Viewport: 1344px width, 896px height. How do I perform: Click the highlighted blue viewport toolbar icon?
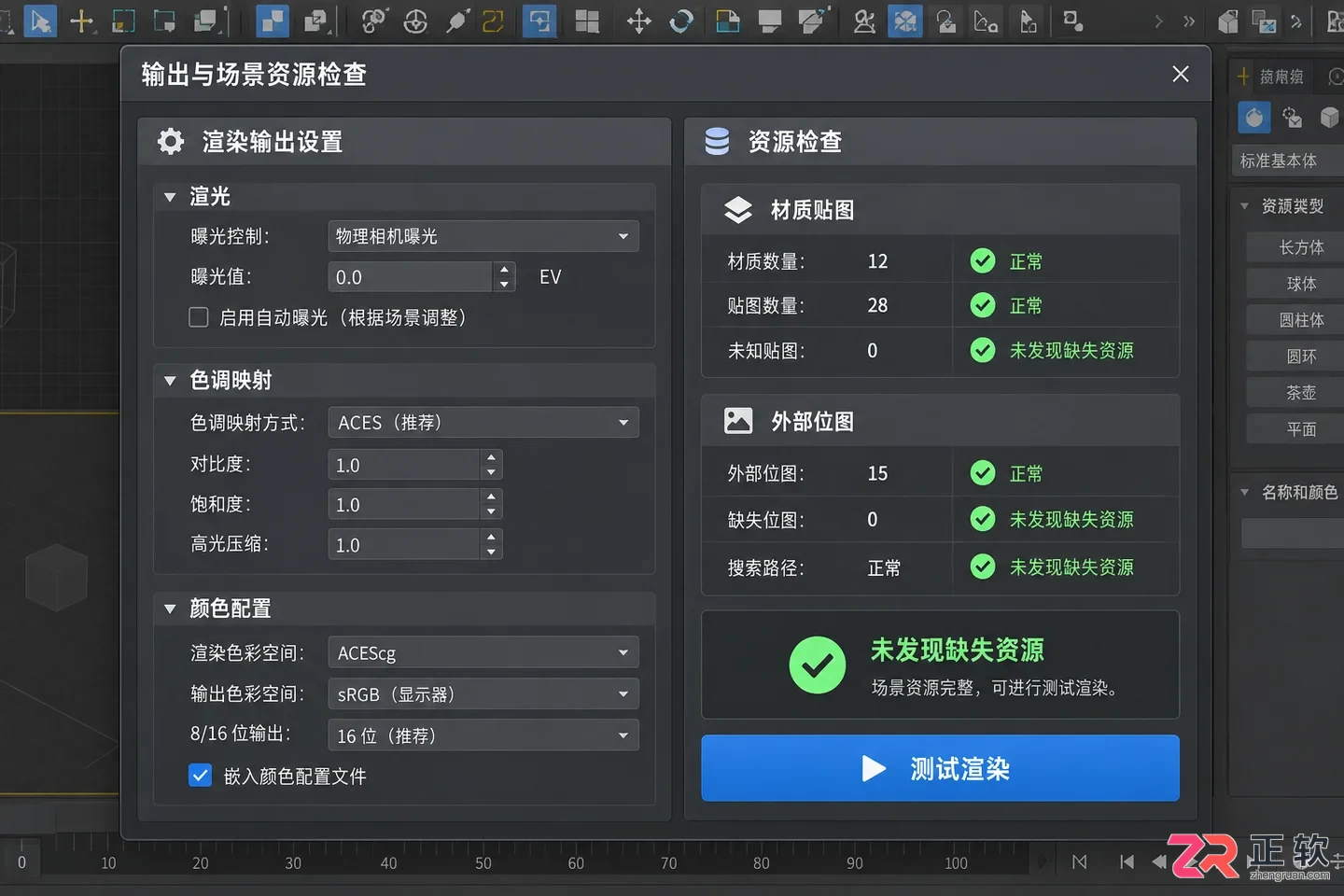539,21
